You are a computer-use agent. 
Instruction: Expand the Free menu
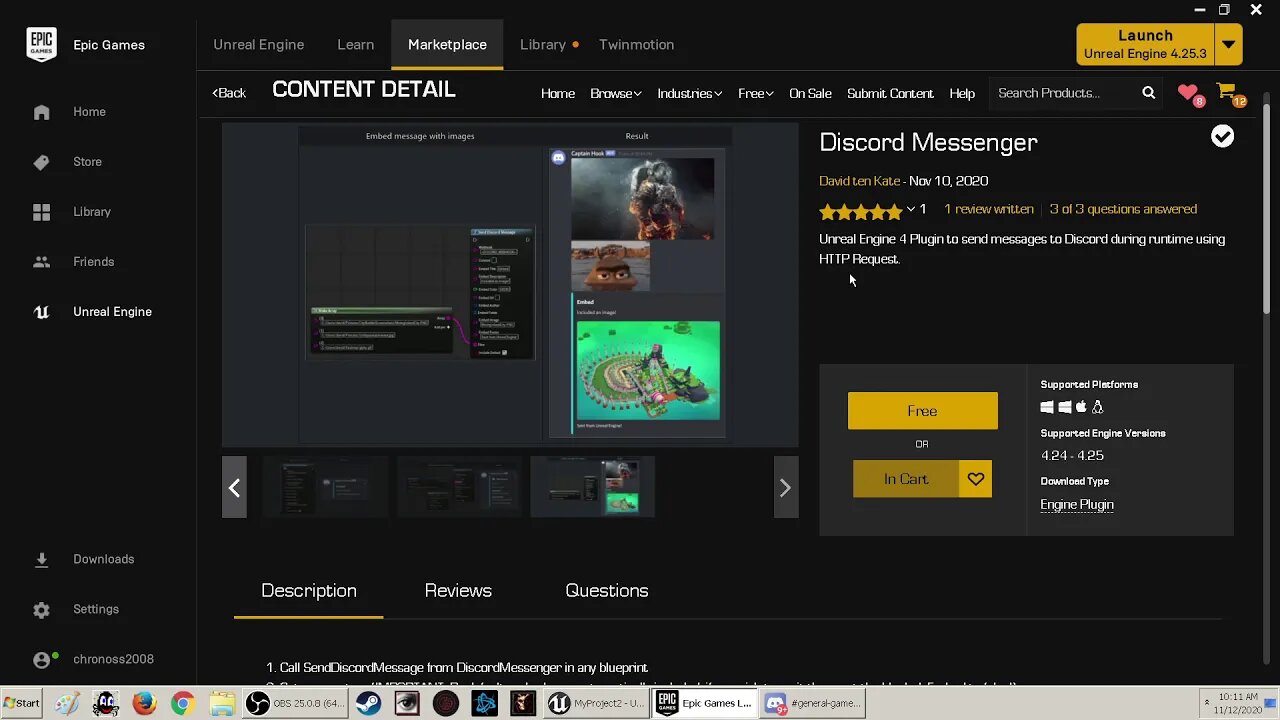tap(755, 93)
